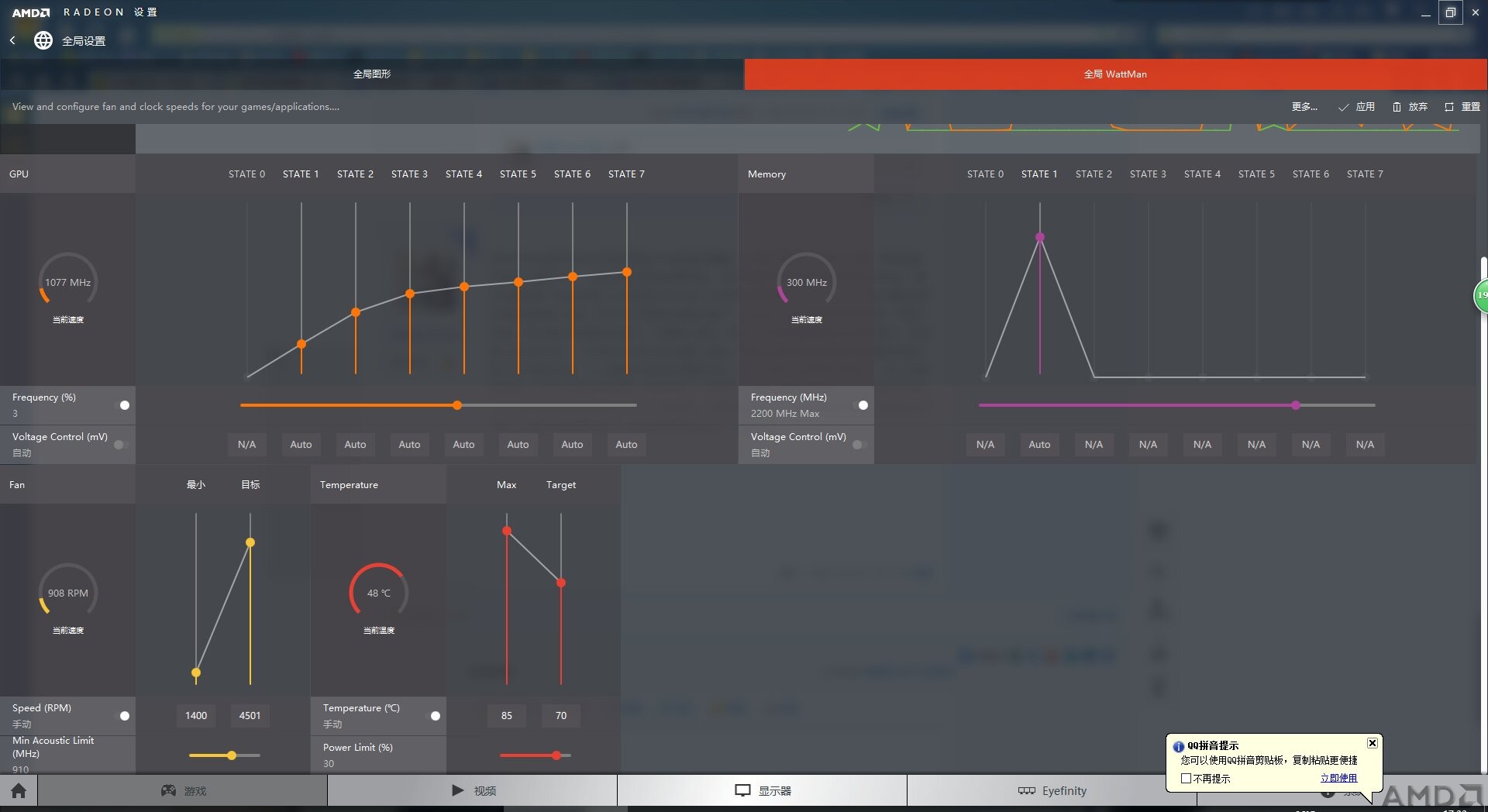Screen dimensions: 1488x812
Task: Toggle GPU Voltage Control (mV) switch
Action: click(122, 445)
